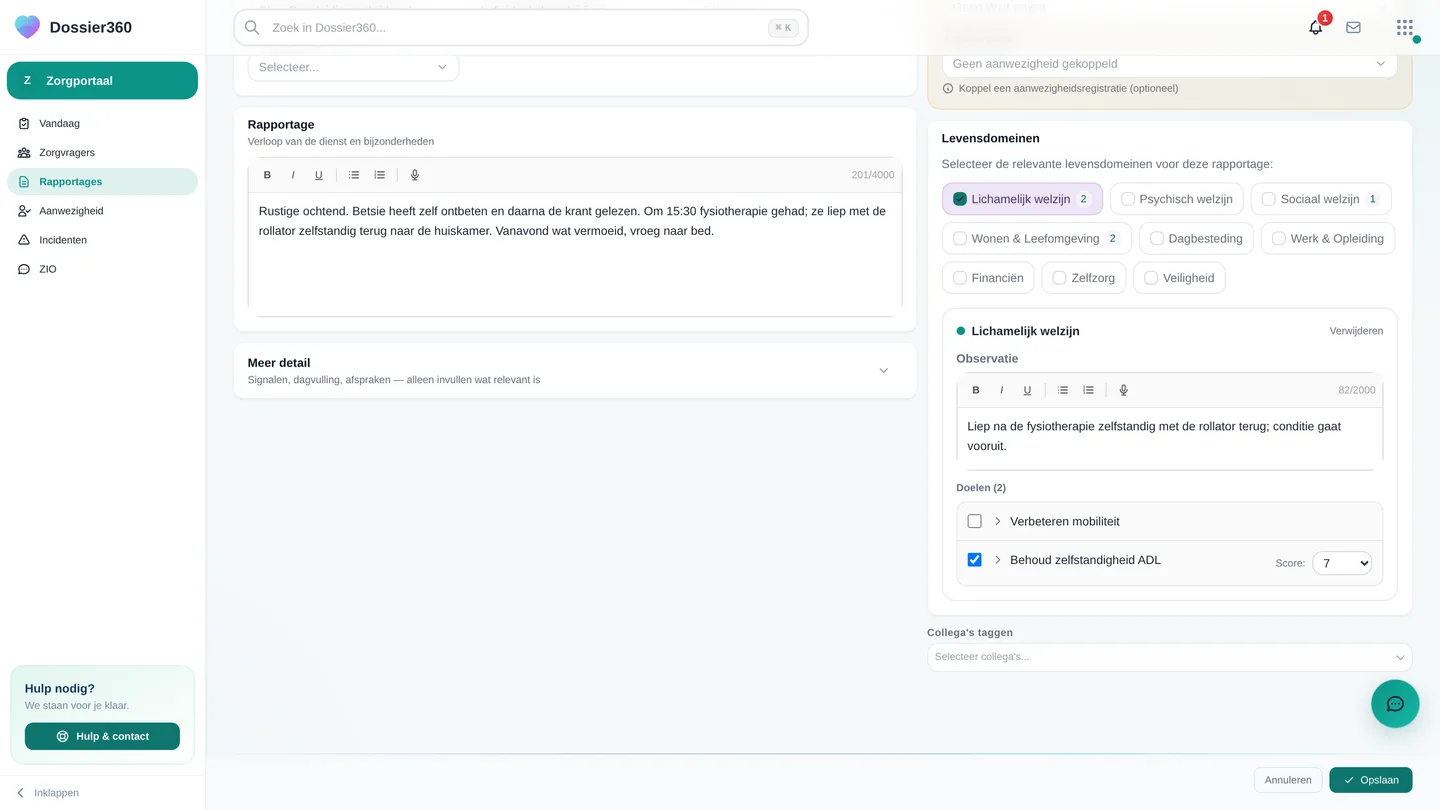Select the Wonen & Leefomgeving domain
1440x810 pixels.
coord(1037,238)
